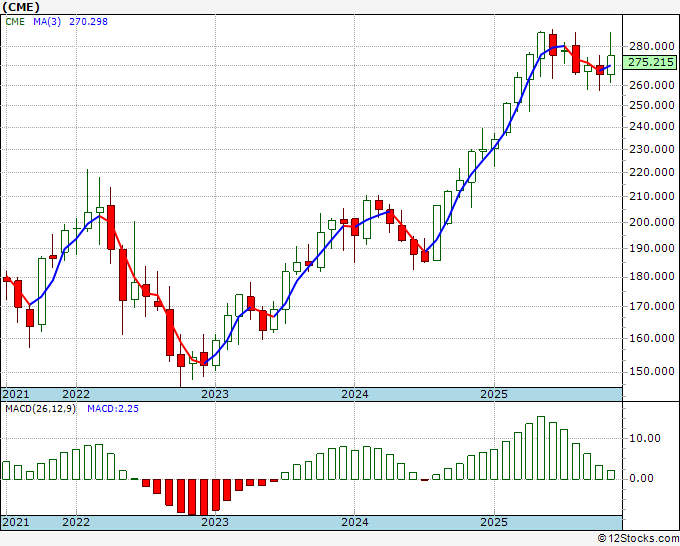
Task: Open the 12Stocks.com copyright link
Action: (638, 539)
